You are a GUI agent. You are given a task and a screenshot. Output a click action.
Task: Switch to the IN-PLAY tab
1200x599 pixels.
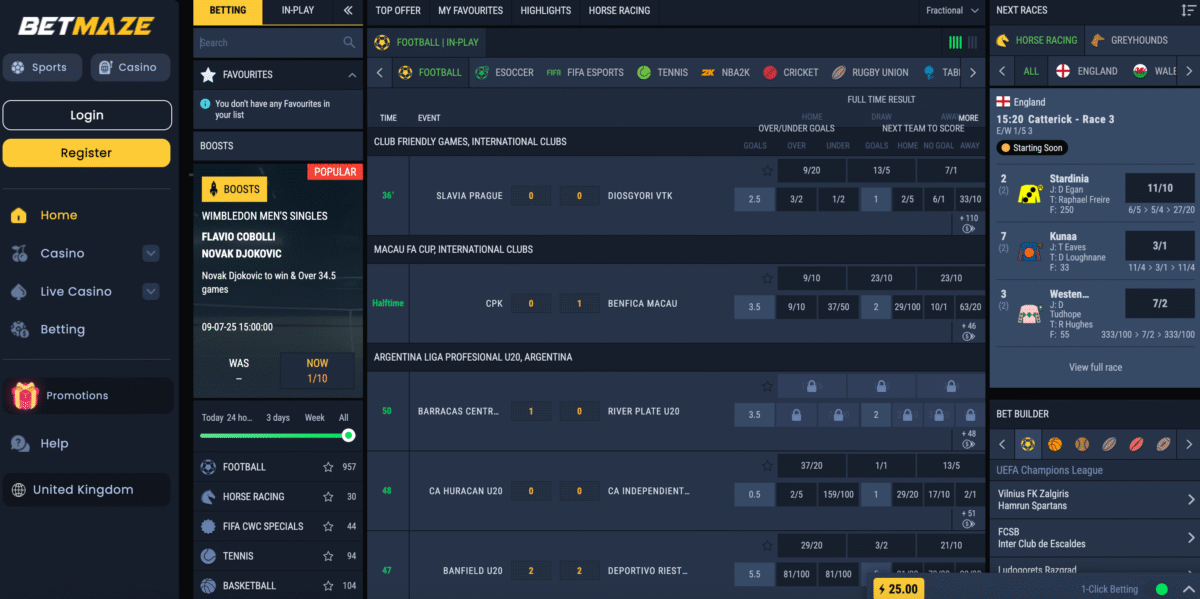(x=297, y=11)
